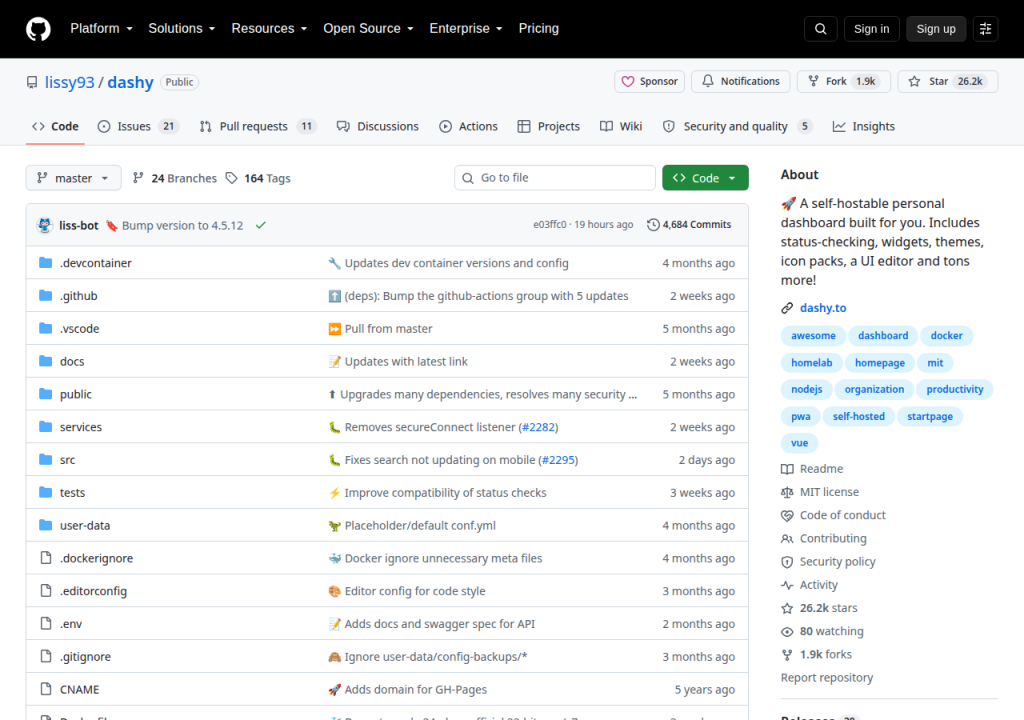Click the link icon beside dashy.to
The height and width of the screenshot is (720, 1024).
(x=787, y=308)
